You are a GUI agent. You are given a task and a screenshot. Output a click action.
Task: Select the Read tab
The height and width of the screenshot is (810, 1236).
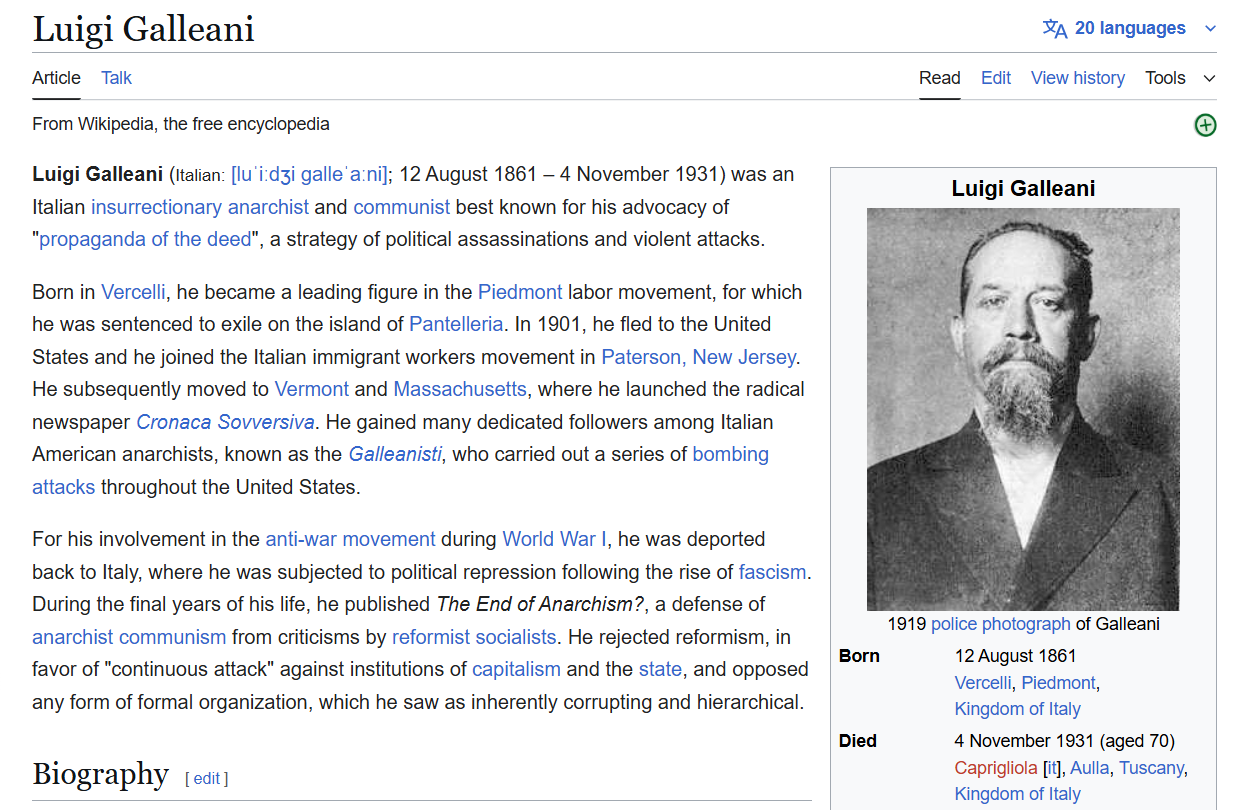[939, 78]
